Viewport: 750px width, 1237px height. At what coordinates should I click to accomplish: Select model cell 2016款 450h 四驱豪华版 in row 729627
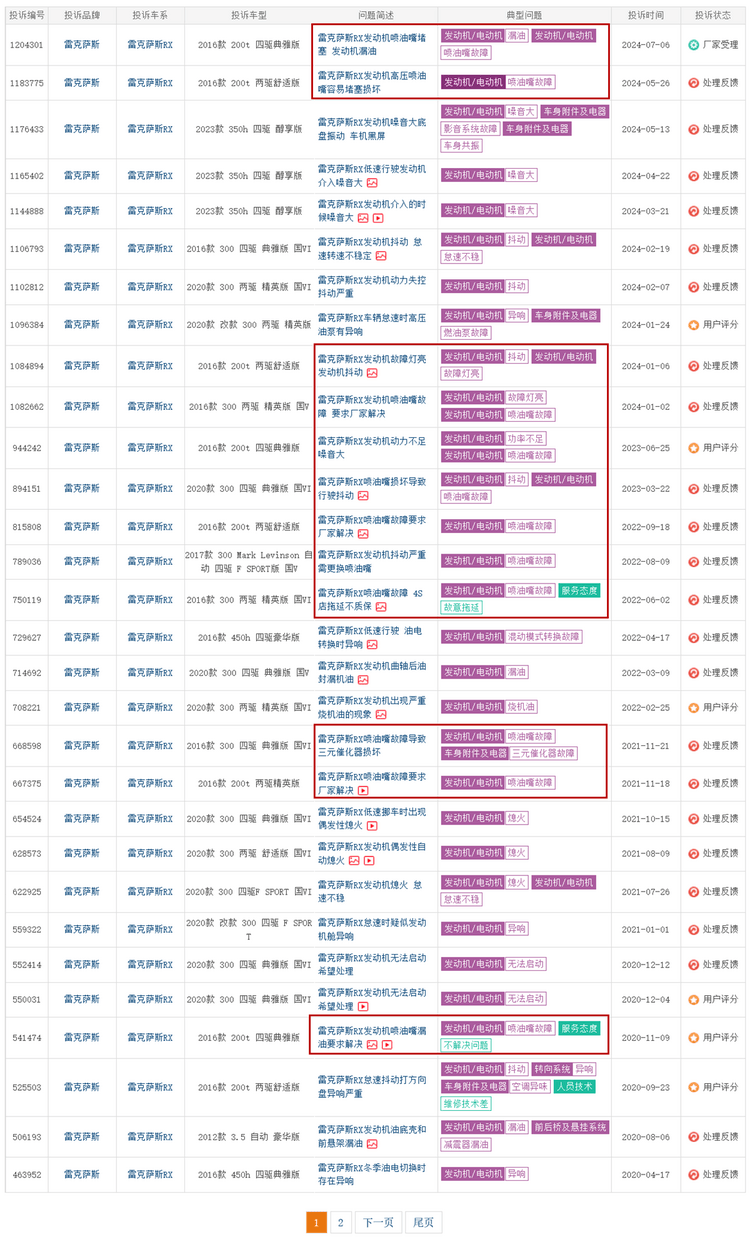[248, 637]
